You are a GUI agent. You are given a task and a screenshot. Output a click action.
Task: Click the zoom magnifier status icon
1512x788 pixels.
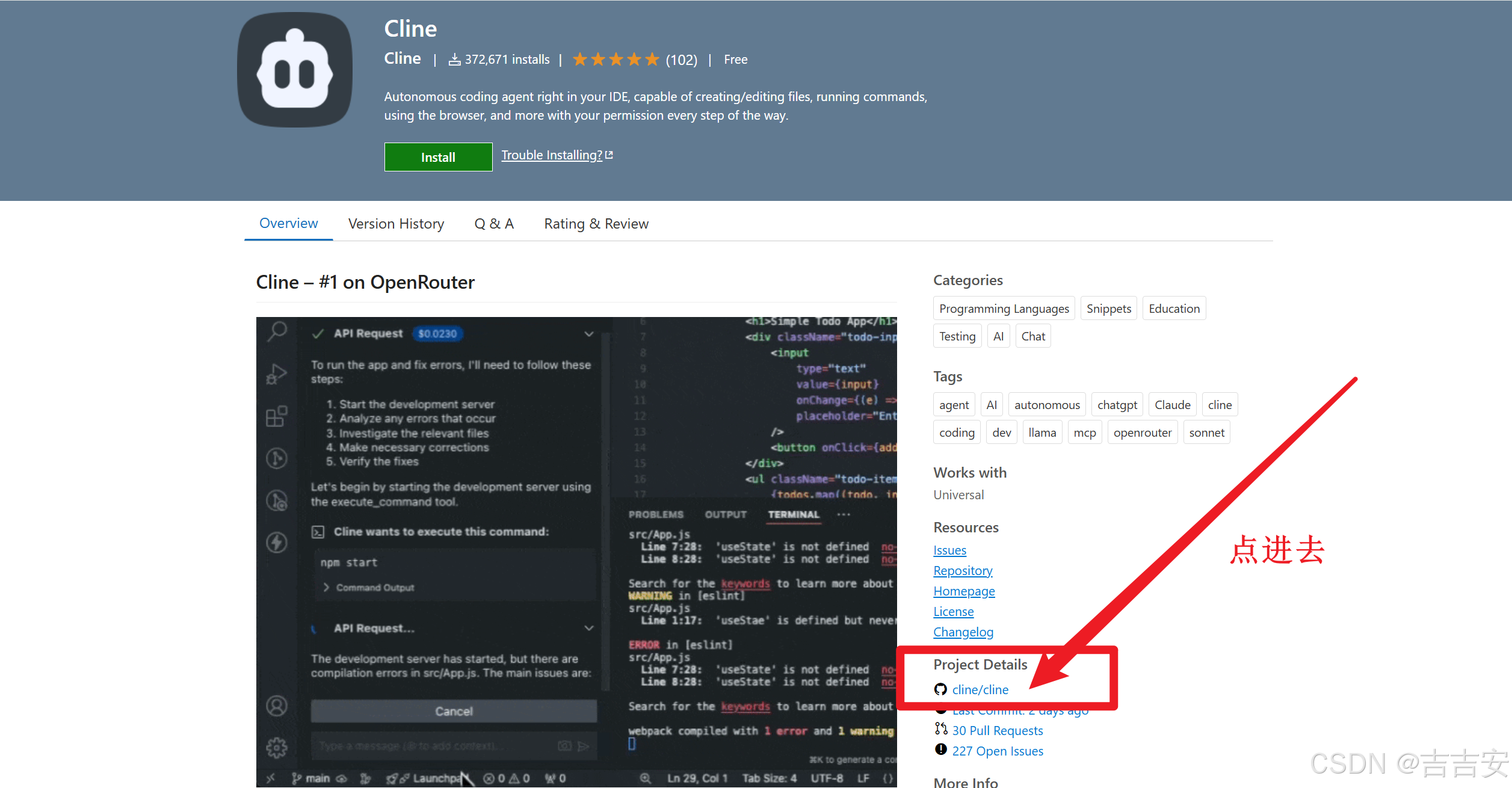click(645, 778)
